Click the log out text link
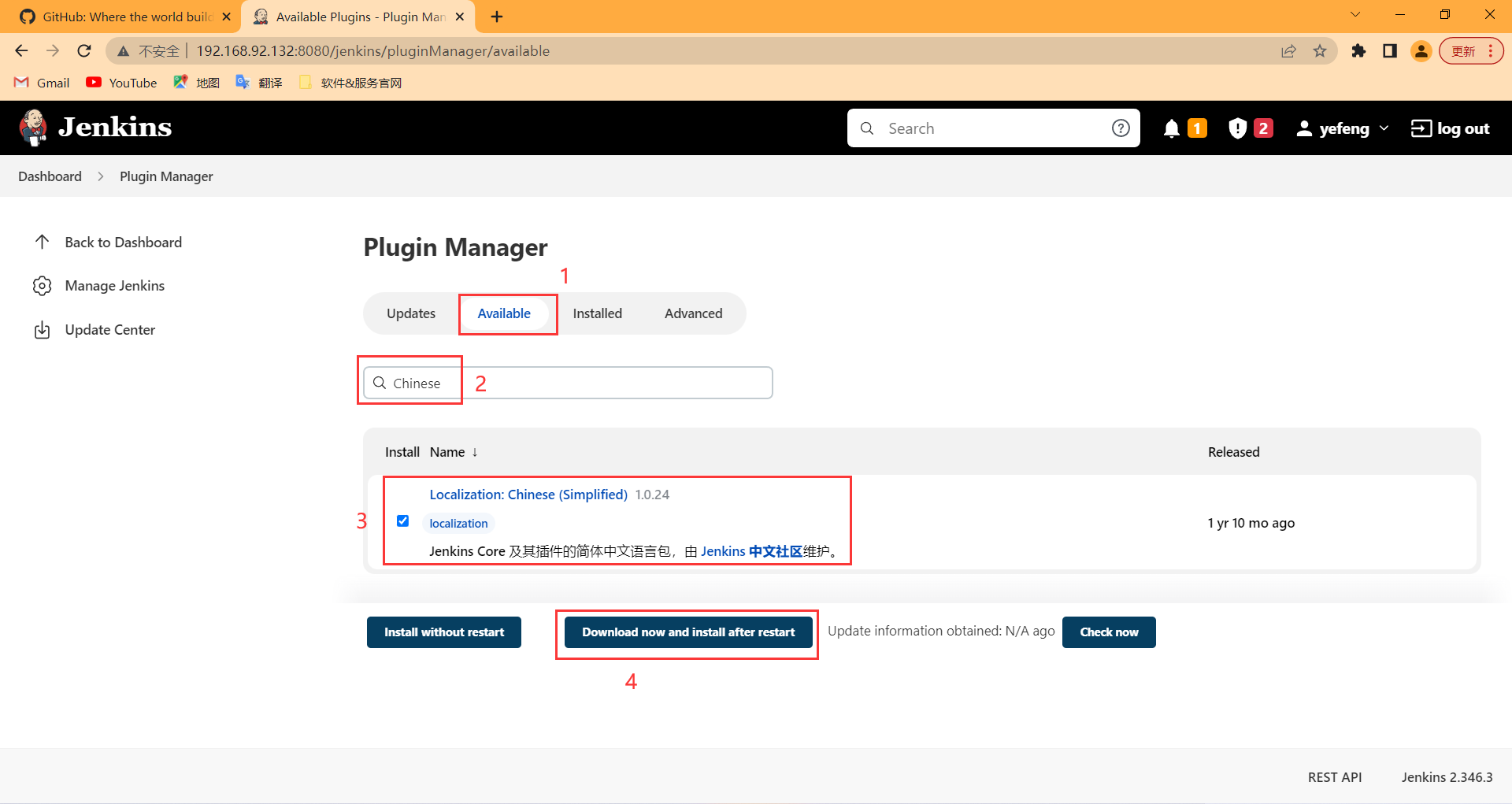1512x804 pixels. point(1463,128)
